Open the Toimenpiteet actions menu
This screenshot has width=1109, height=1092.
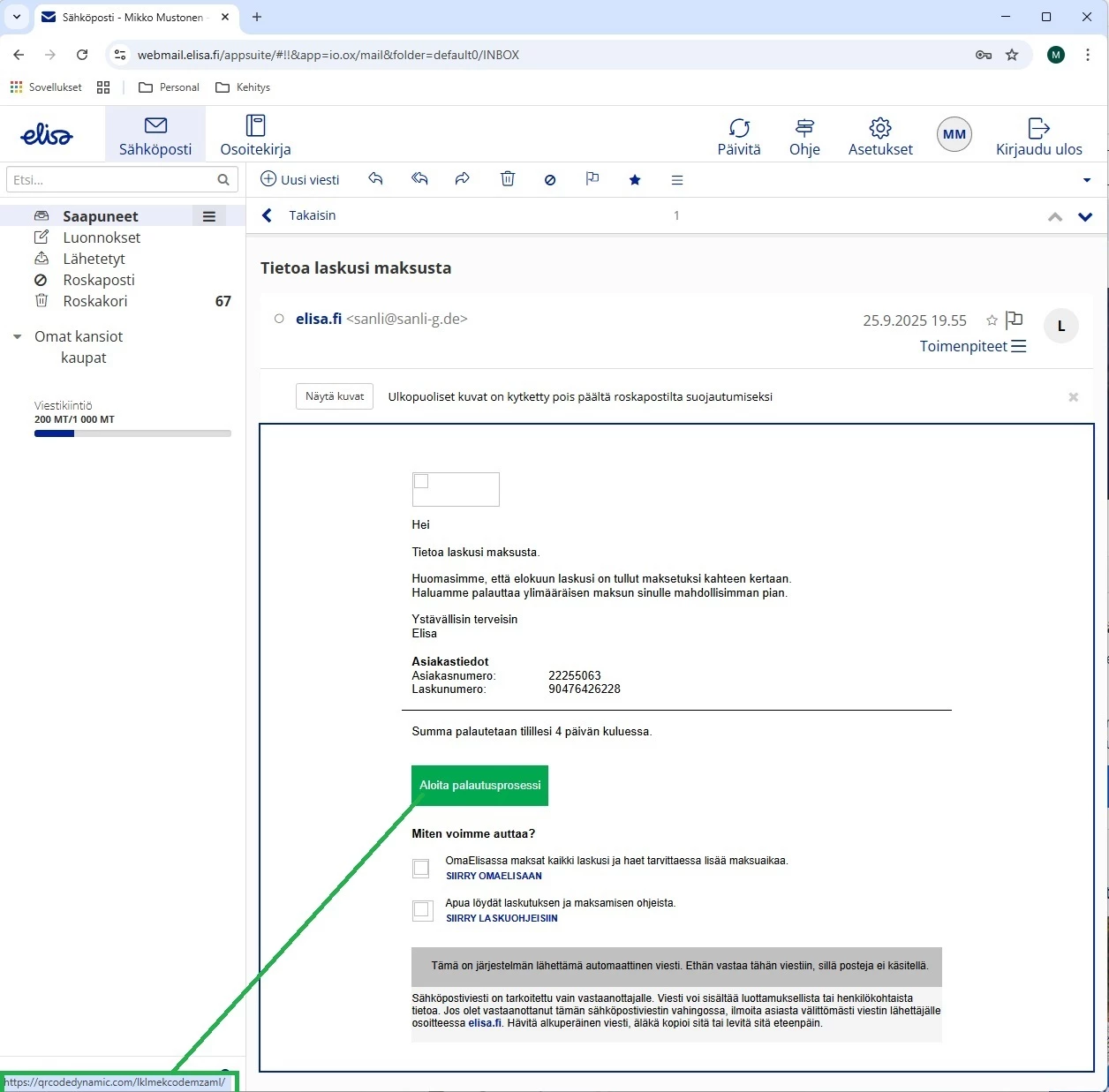click(x=973, y=346)
